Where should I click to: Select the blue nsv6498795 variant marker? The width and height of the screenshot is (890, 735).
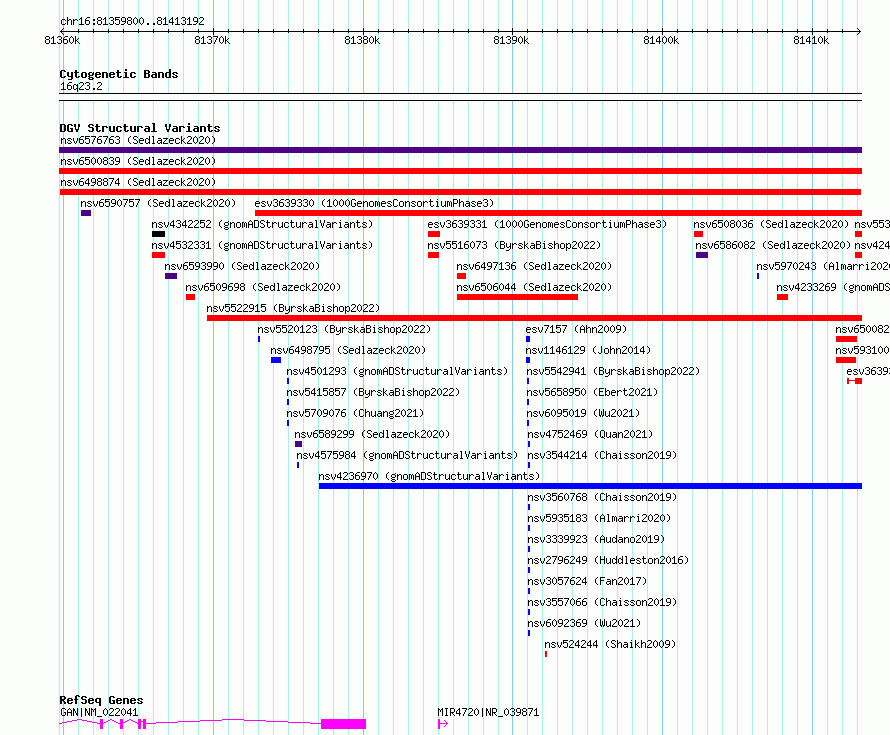pyautogui.click(x=276, y=360)
